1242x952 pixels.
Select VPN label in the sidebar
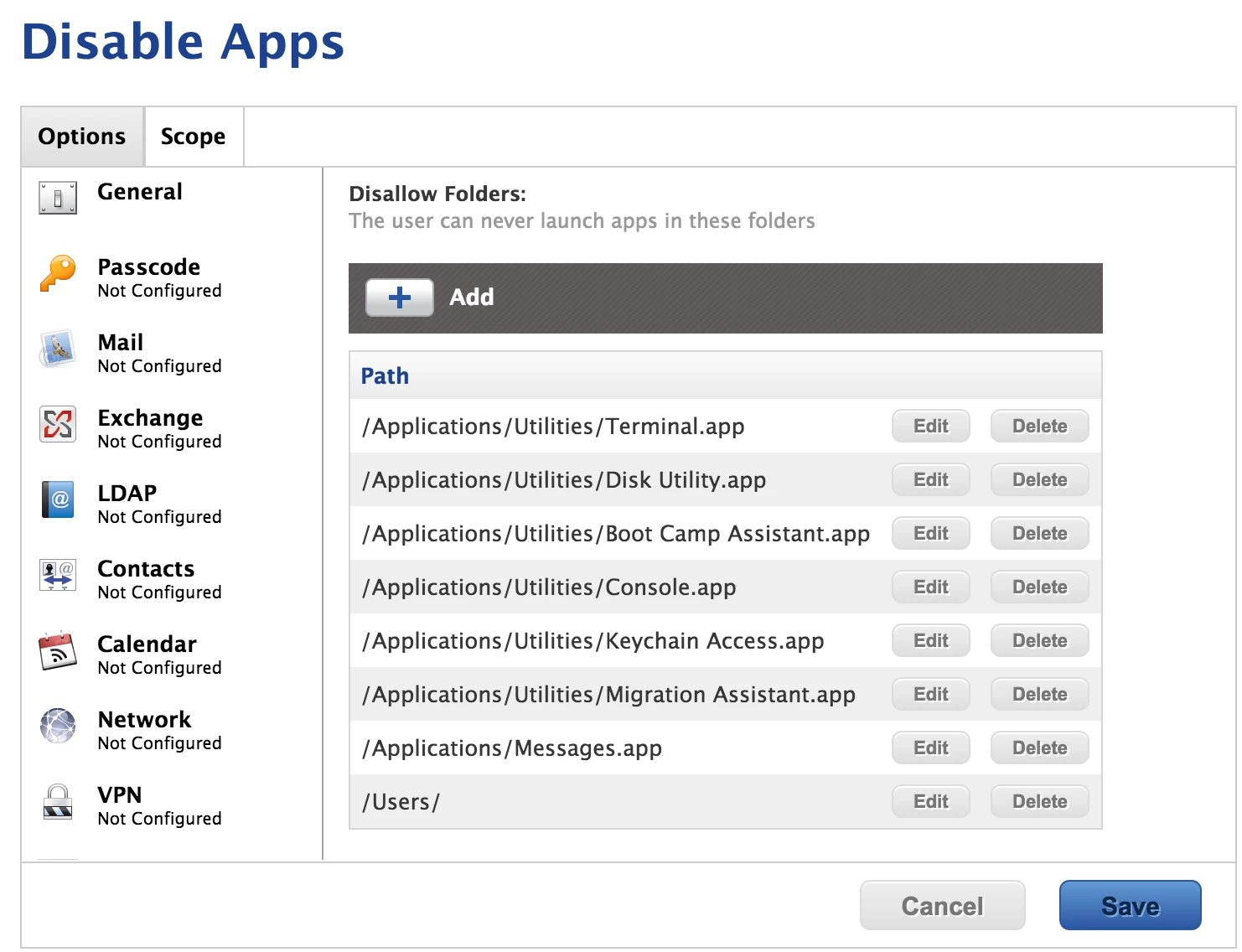[x=120, y=795]
